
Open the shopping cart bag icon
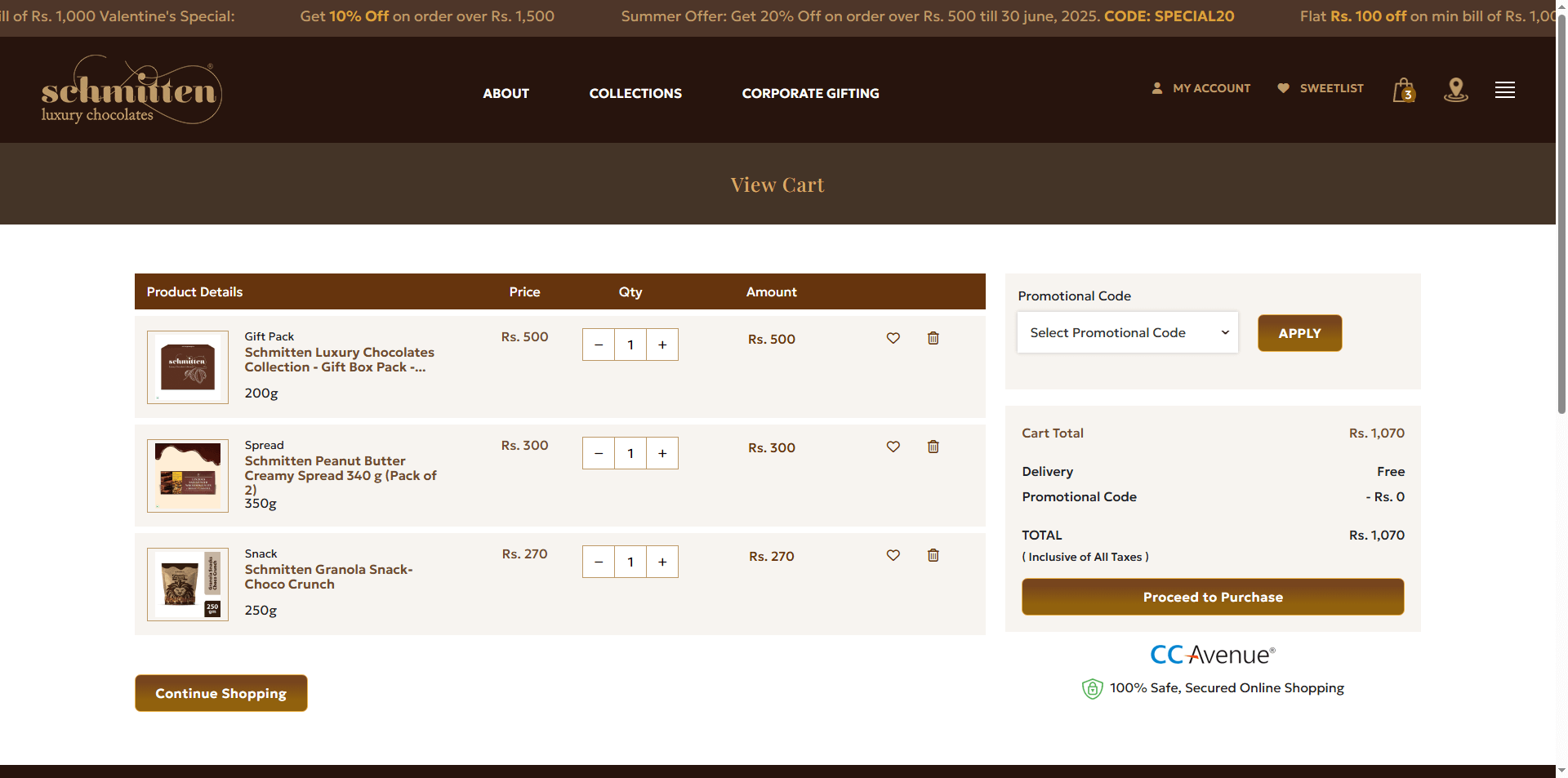pos(1403,90)
